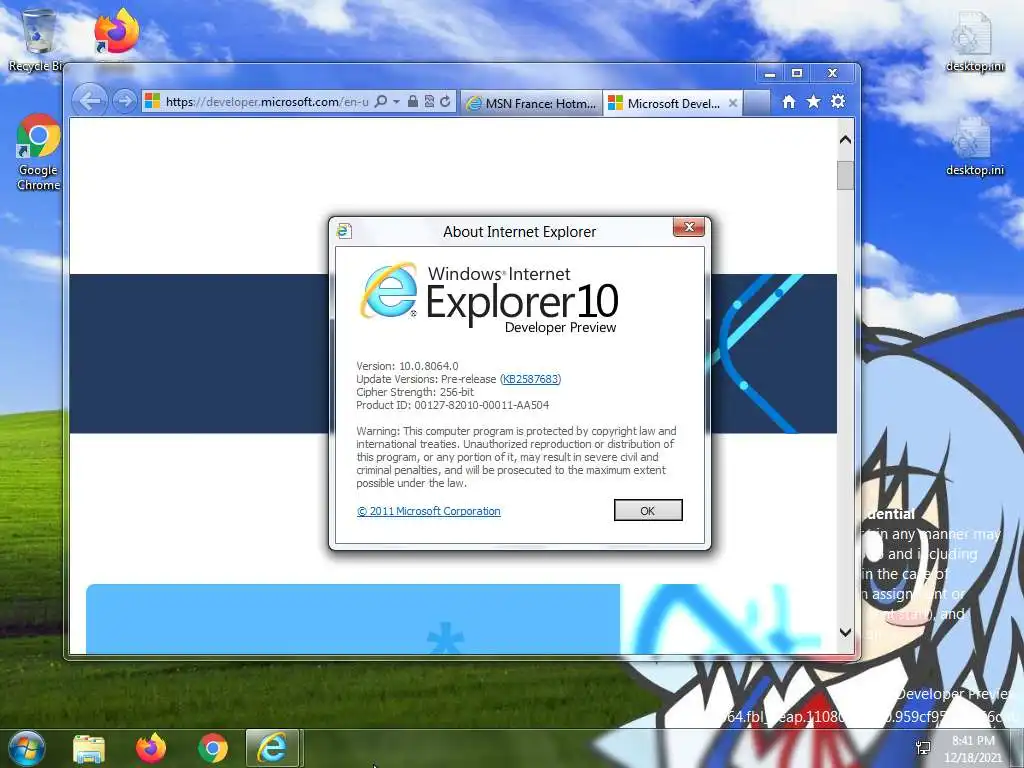Image resolution: width=1024 pixels, height=768 pixels.
Task: Click the address bar URL field
Action: [266, 102]
